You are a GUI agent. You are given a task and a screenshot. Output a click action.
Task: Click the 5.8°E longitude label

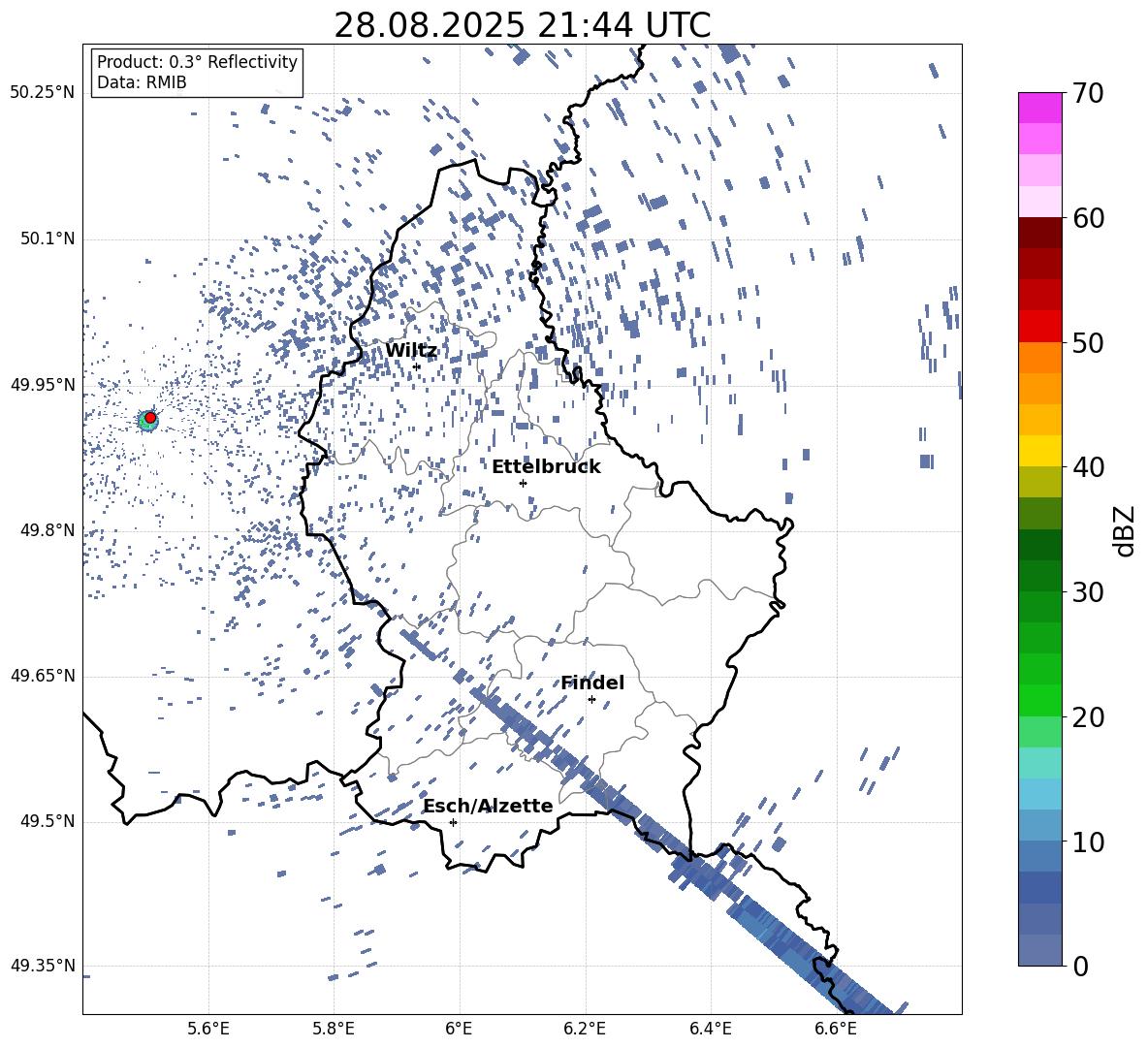(334, 1029)
